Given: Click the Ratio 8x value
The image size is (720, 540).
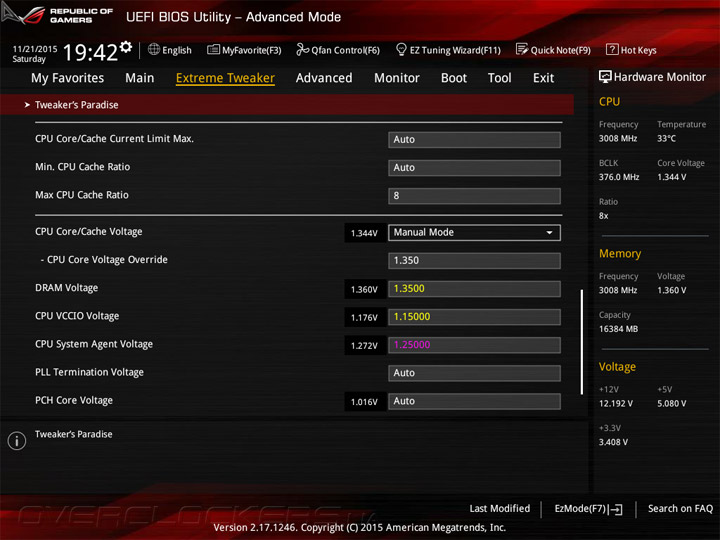Looking at the screenshot, I should pos(603,215).
